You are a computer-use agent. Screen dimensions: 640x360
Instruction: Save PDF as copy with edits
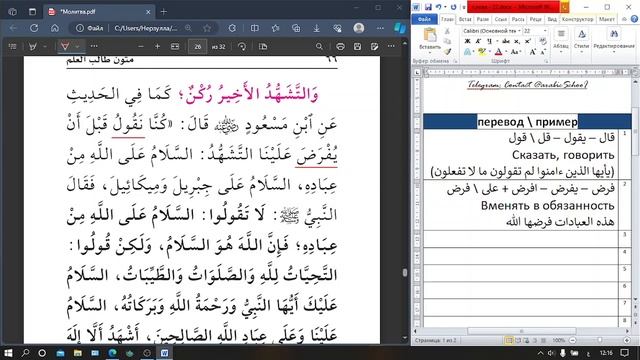(374, 47)
